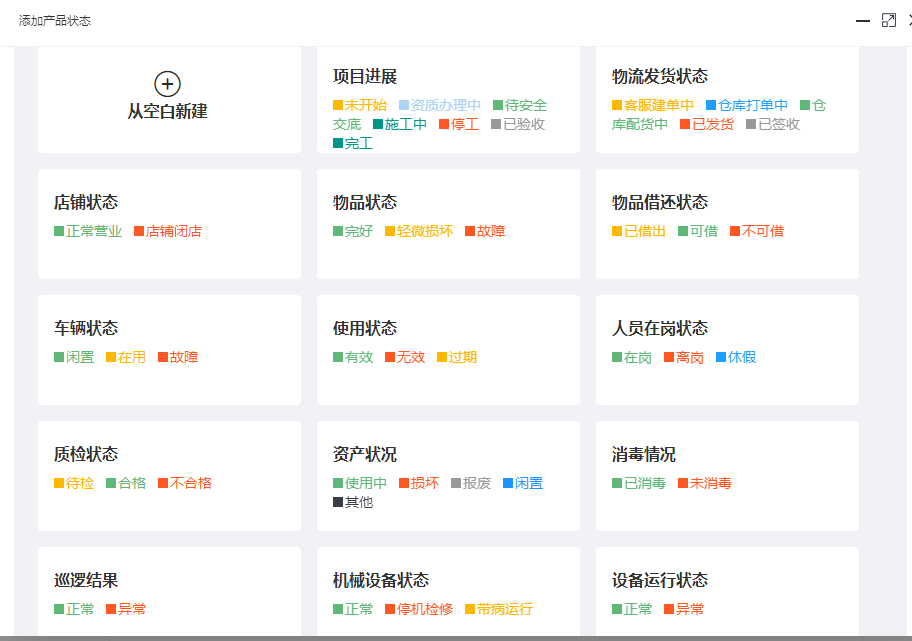Image resolution: width=912 pixels, height=641 pixels.
Task: Click the 使用状态 template heading
Action: pyautogui.click(x=365, y=329)
